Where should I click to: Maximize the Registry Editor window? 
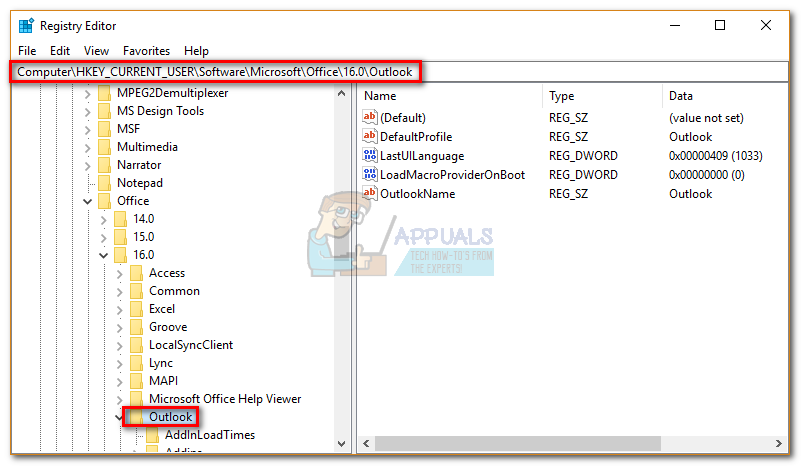pyautogui.click(x=720, y=25)
